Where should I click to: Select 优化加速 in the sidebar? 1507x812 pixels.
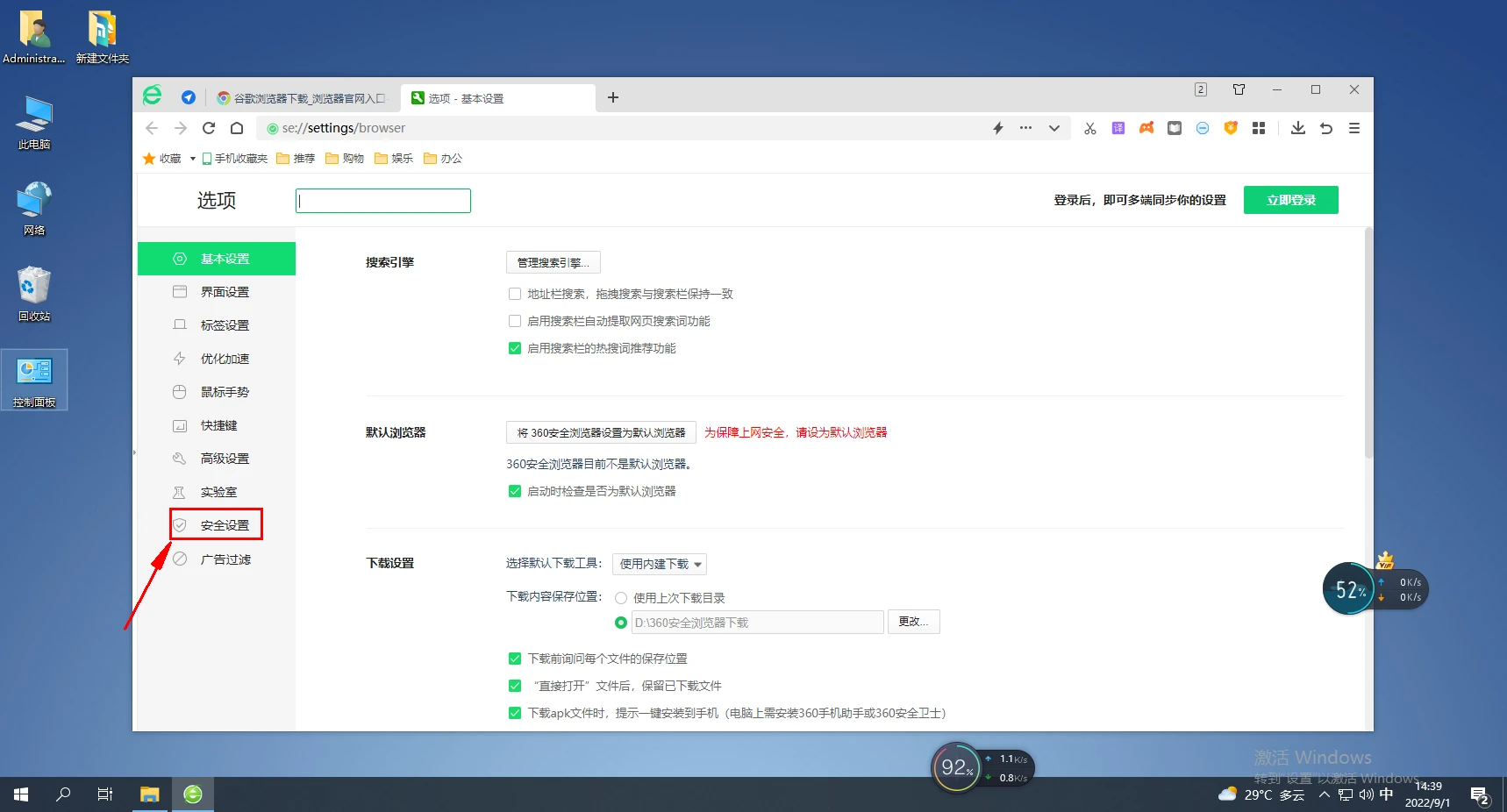coord(217,359)
